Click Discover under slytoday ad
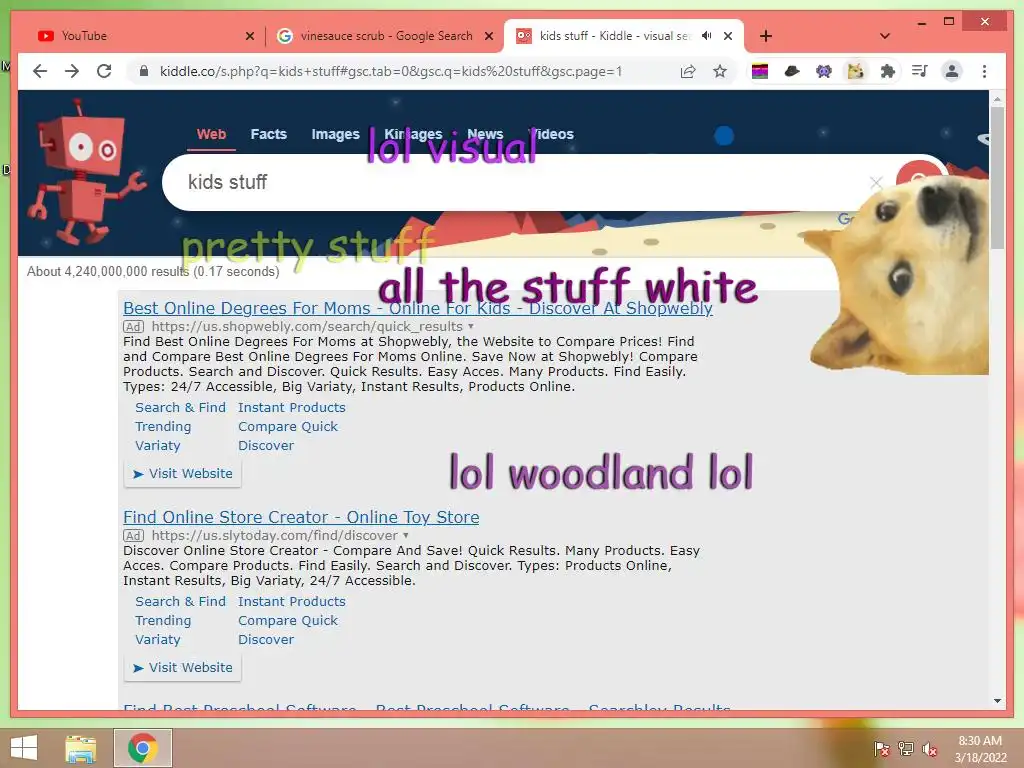Screen dimensions: 1024x768 (x=266, y=639)
